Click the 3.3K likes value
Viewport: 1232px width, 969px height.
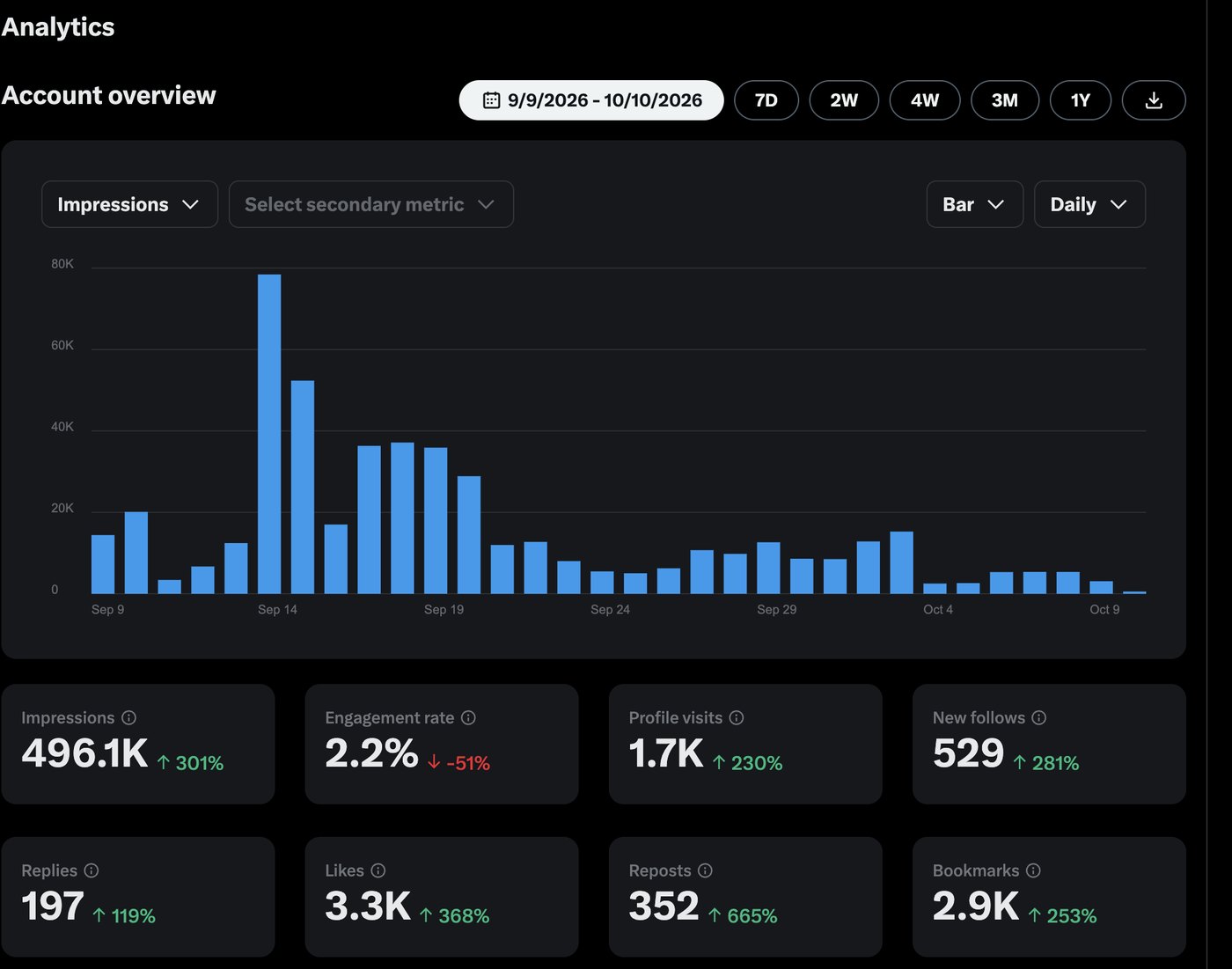point(368,907)
